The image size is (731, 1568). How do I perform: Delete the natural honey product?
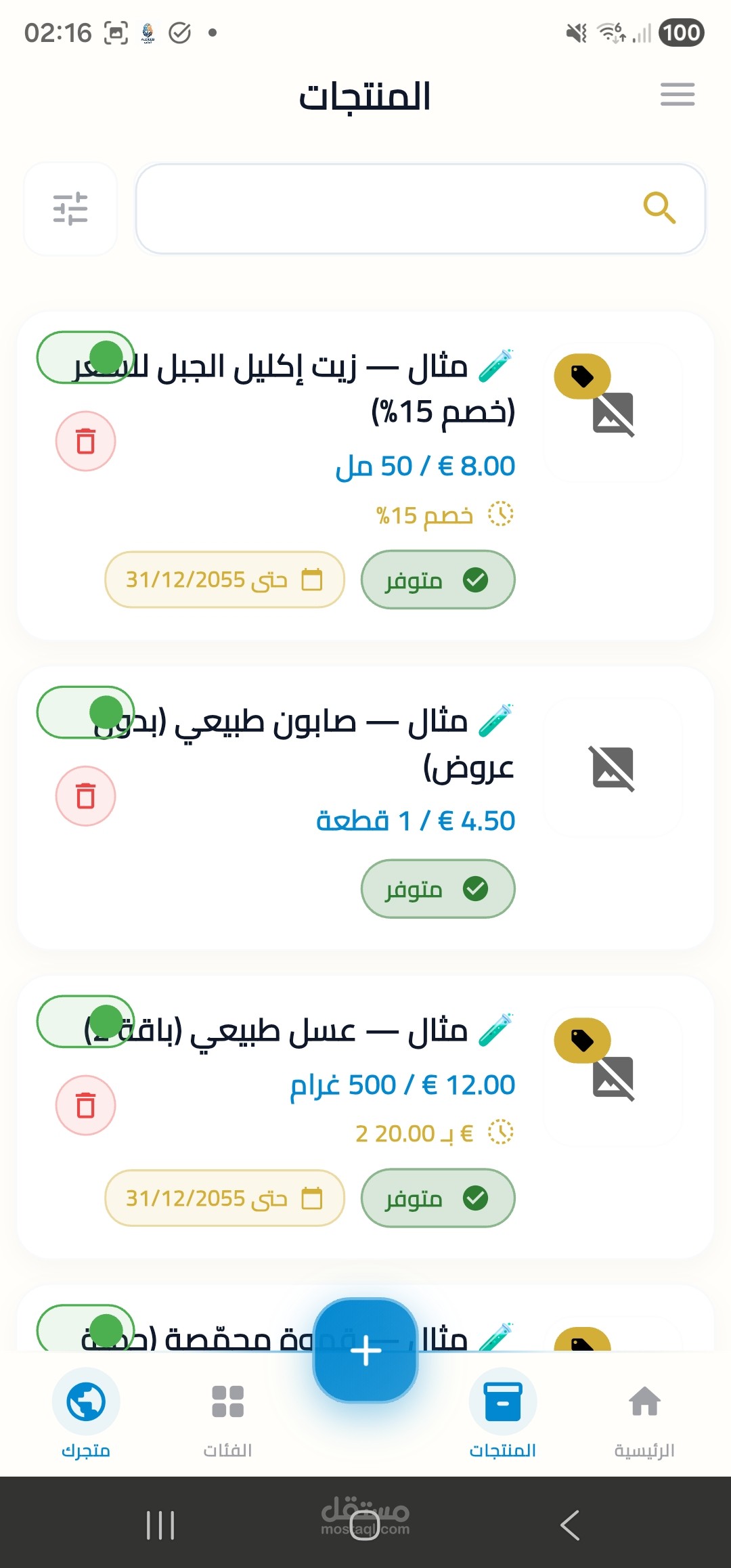click(x=86, y=1106)
